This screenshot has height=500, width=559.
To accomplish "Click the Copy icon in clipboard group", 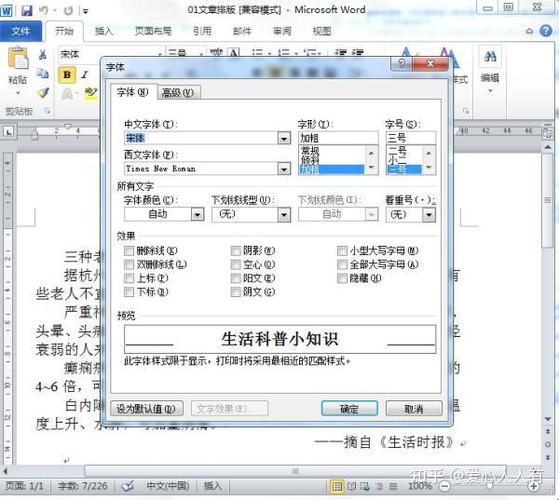I will click(x=42, y=73).
